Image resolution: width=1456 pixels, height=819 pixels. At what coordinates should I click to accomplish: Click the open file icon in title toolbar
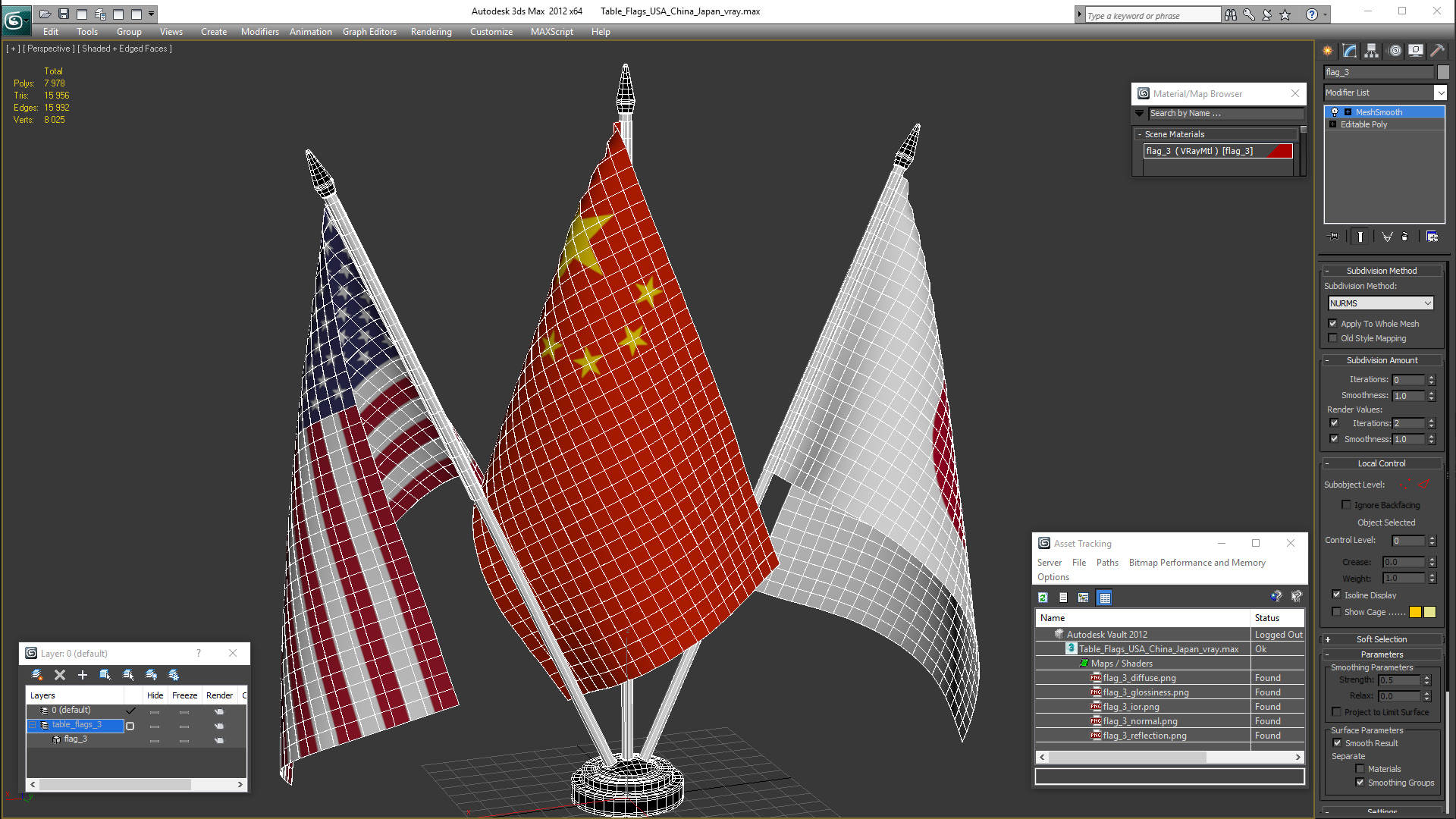(45, 14)
